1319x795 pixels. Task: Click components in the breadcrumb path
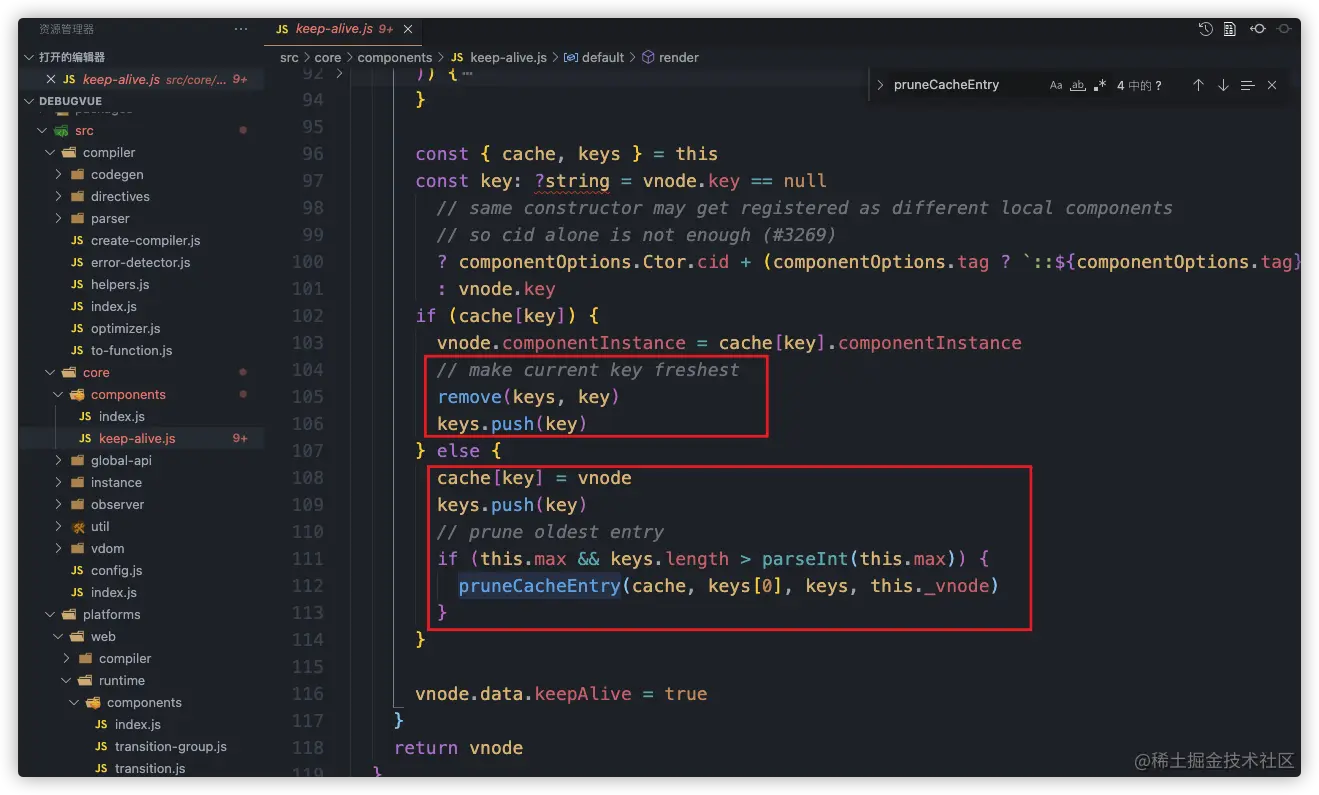pos(395,58)
